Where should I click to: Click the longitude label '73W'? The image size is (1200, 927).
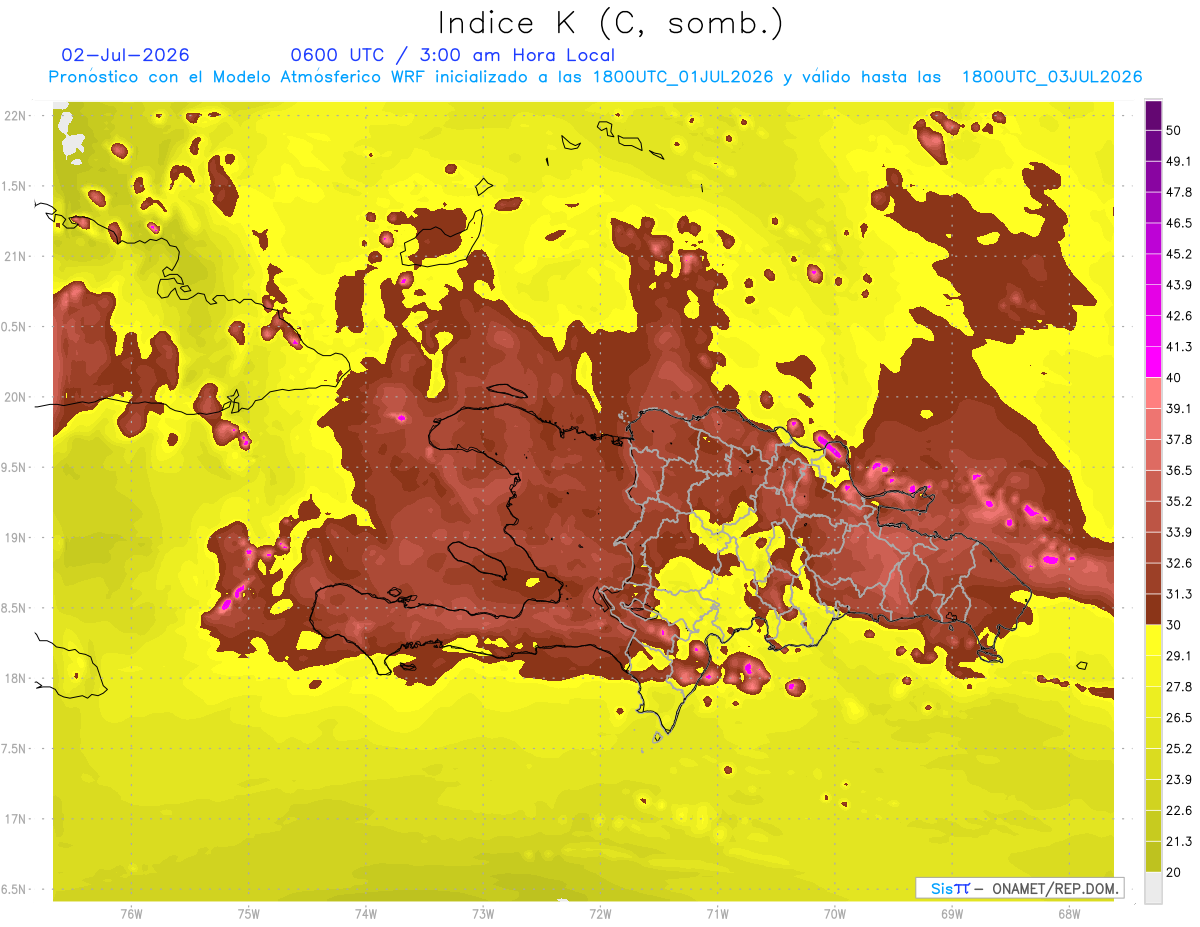(x=483, y=914)
